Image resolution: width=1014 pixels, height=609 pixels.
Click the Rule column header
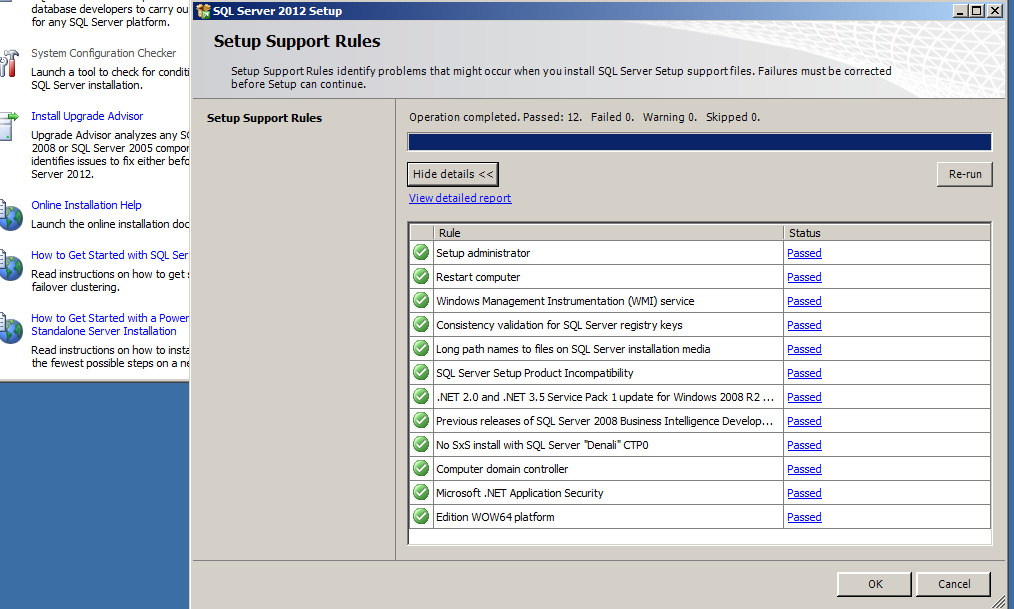click(608, 233)
